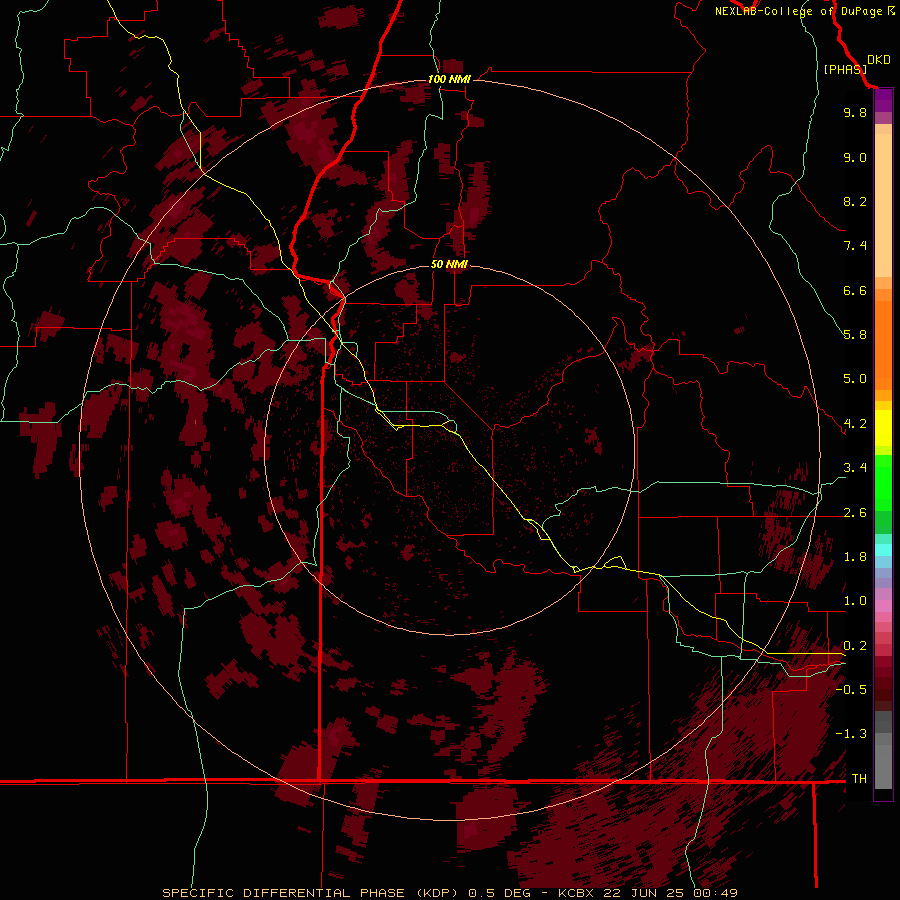This screenshot has width=900, height=900.
Task: Pick the cyan color bar segment
Action: (883, 550)
